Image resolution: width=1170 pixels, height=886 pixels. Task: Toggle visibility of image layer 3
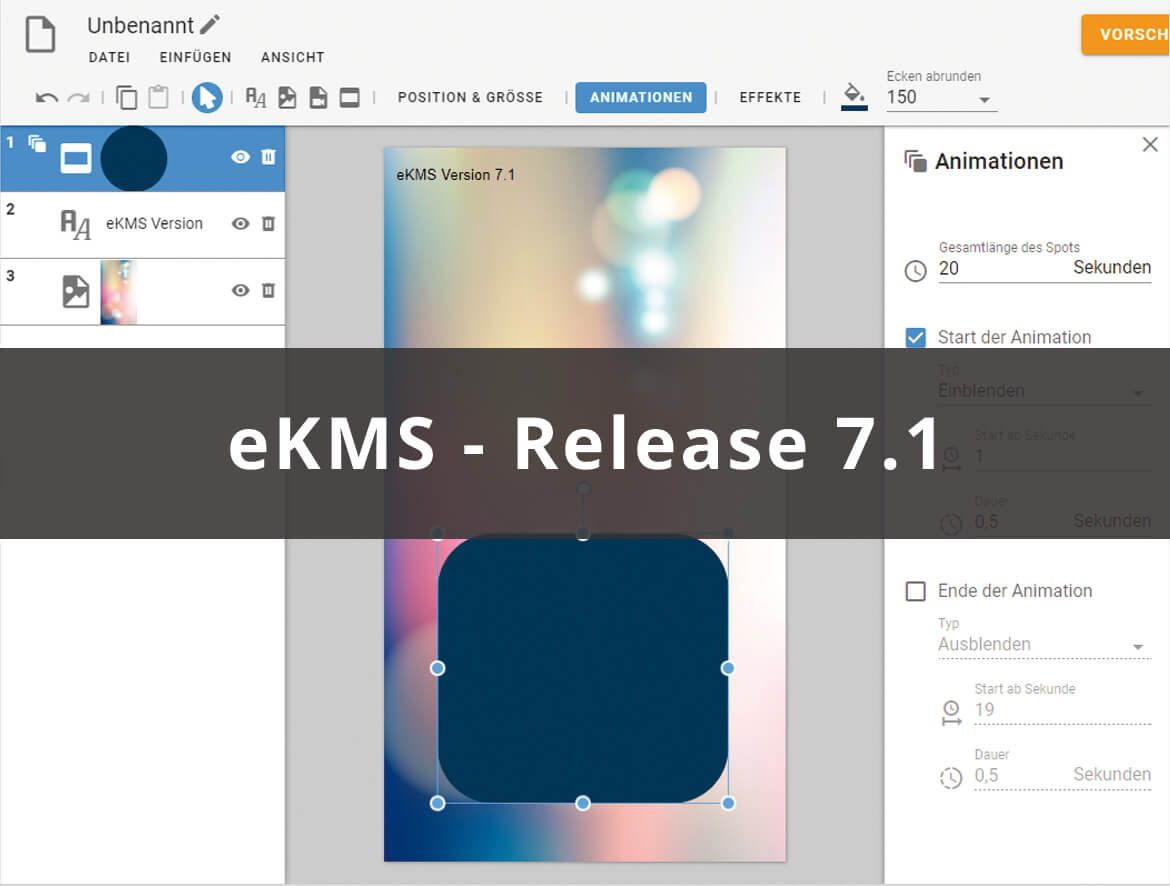coord(240,290)
